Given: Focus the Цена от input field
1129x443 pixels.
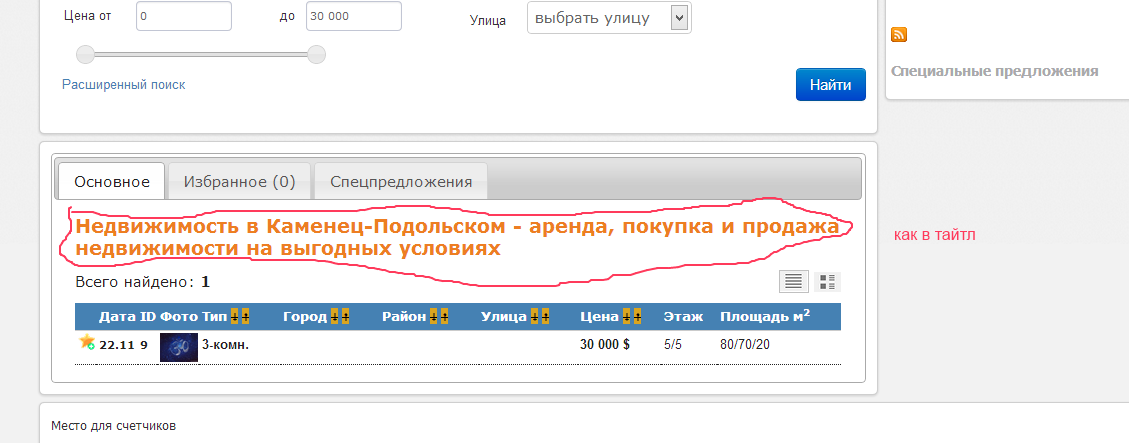Looking at the screenshot, I should [x=184, y=16].
